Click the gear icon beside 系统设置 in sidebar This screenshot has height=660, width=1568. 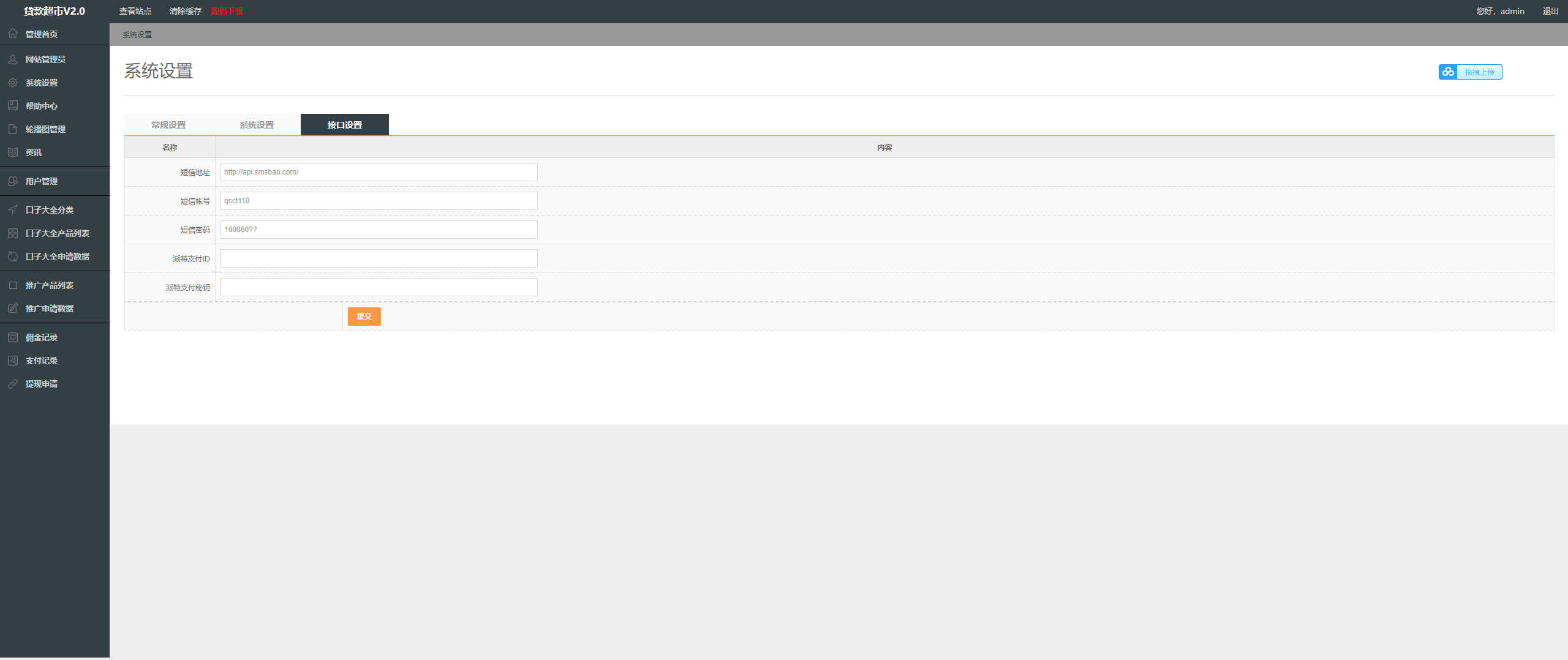13,83
